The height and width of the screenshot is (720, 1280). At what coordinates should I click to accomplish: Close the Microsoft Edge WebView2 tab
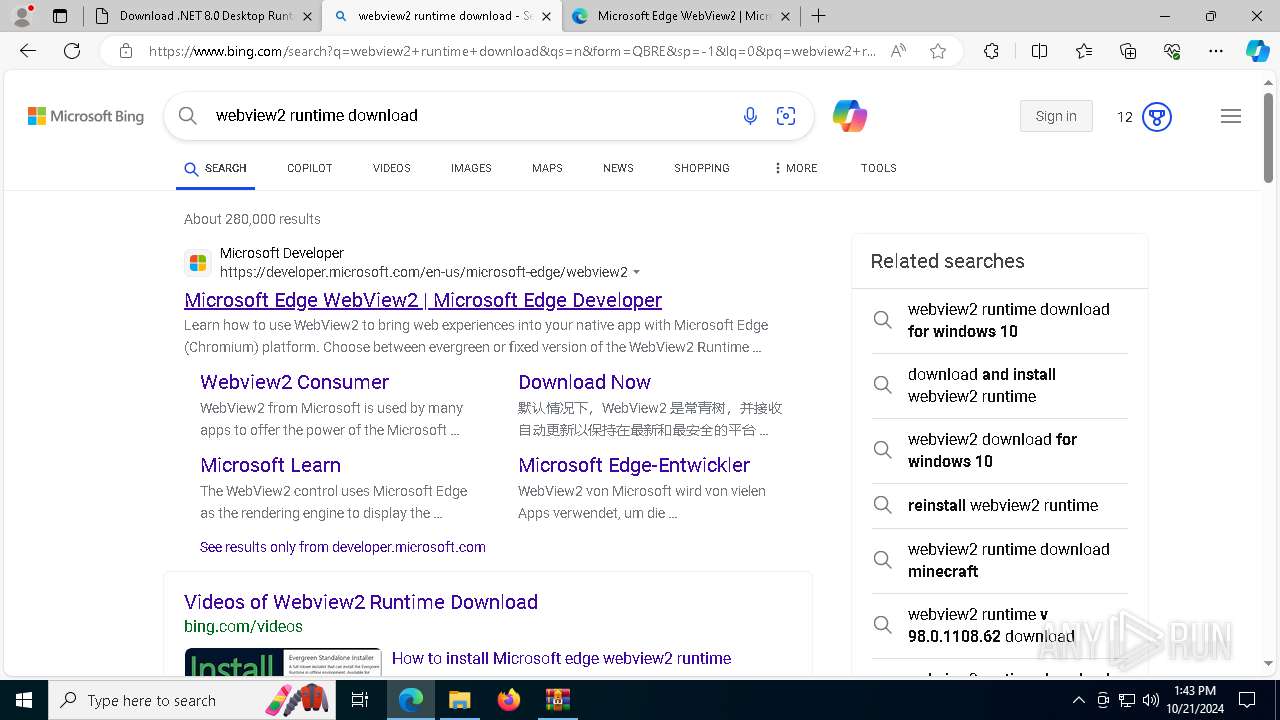(x=786, y=16)
